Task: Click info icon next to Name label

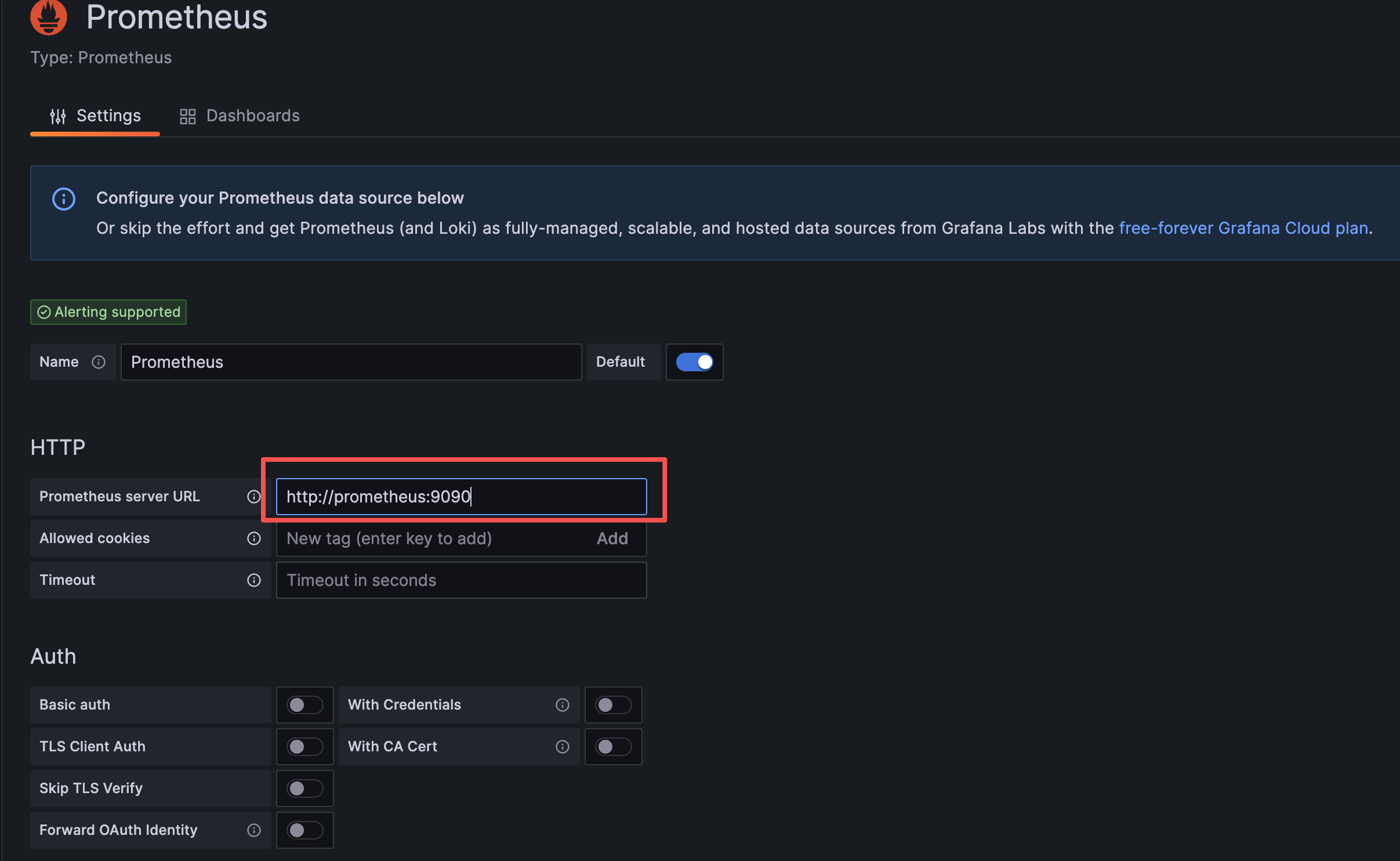Action: click(99, 362)
